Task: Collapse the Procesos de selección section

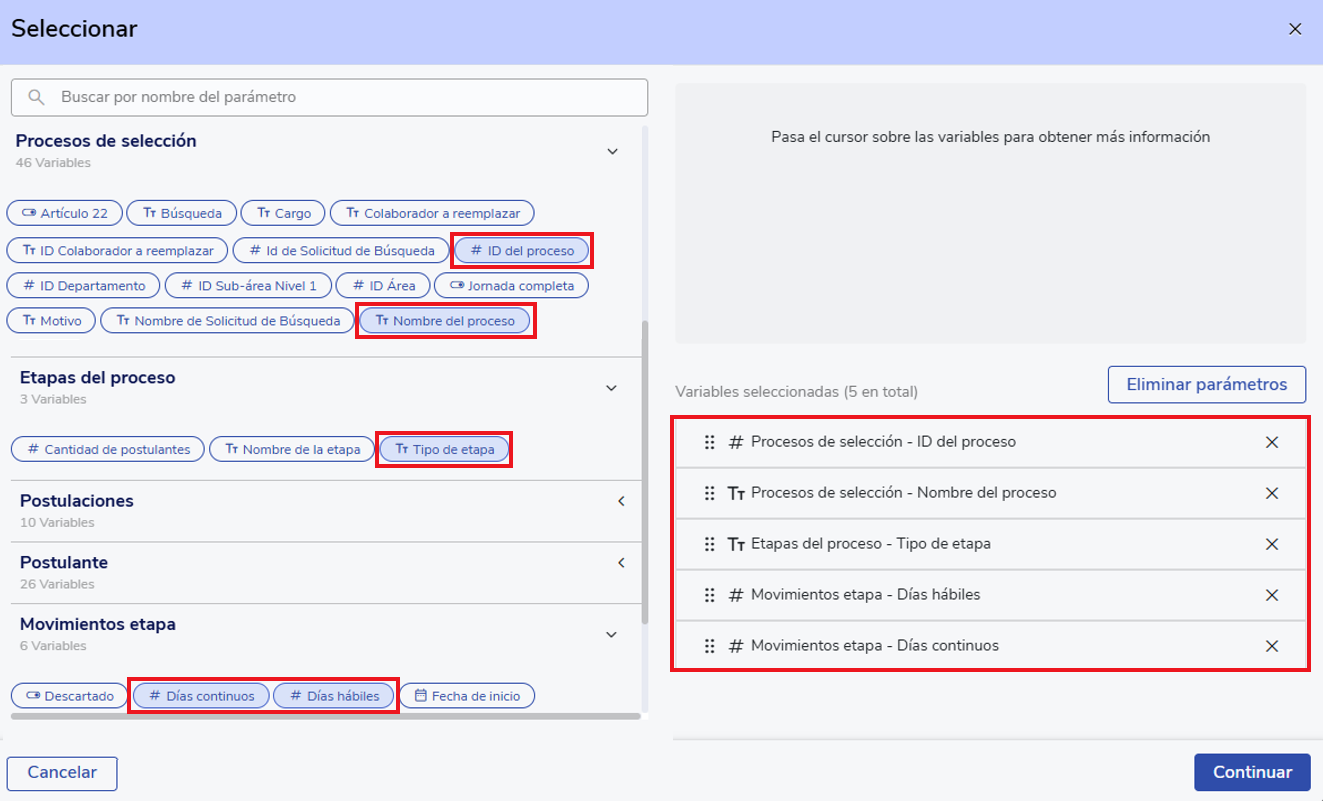Action: click(612, 151)
